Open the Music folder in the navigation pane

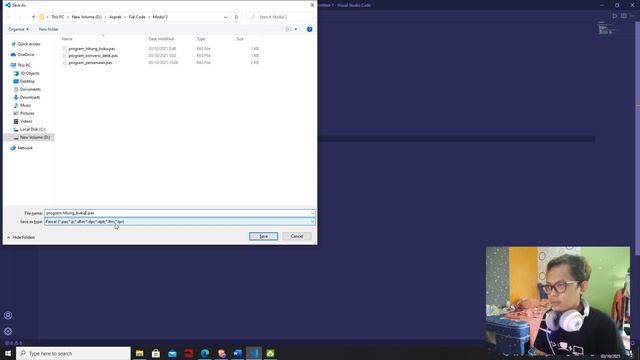click(x=25, y=105)
